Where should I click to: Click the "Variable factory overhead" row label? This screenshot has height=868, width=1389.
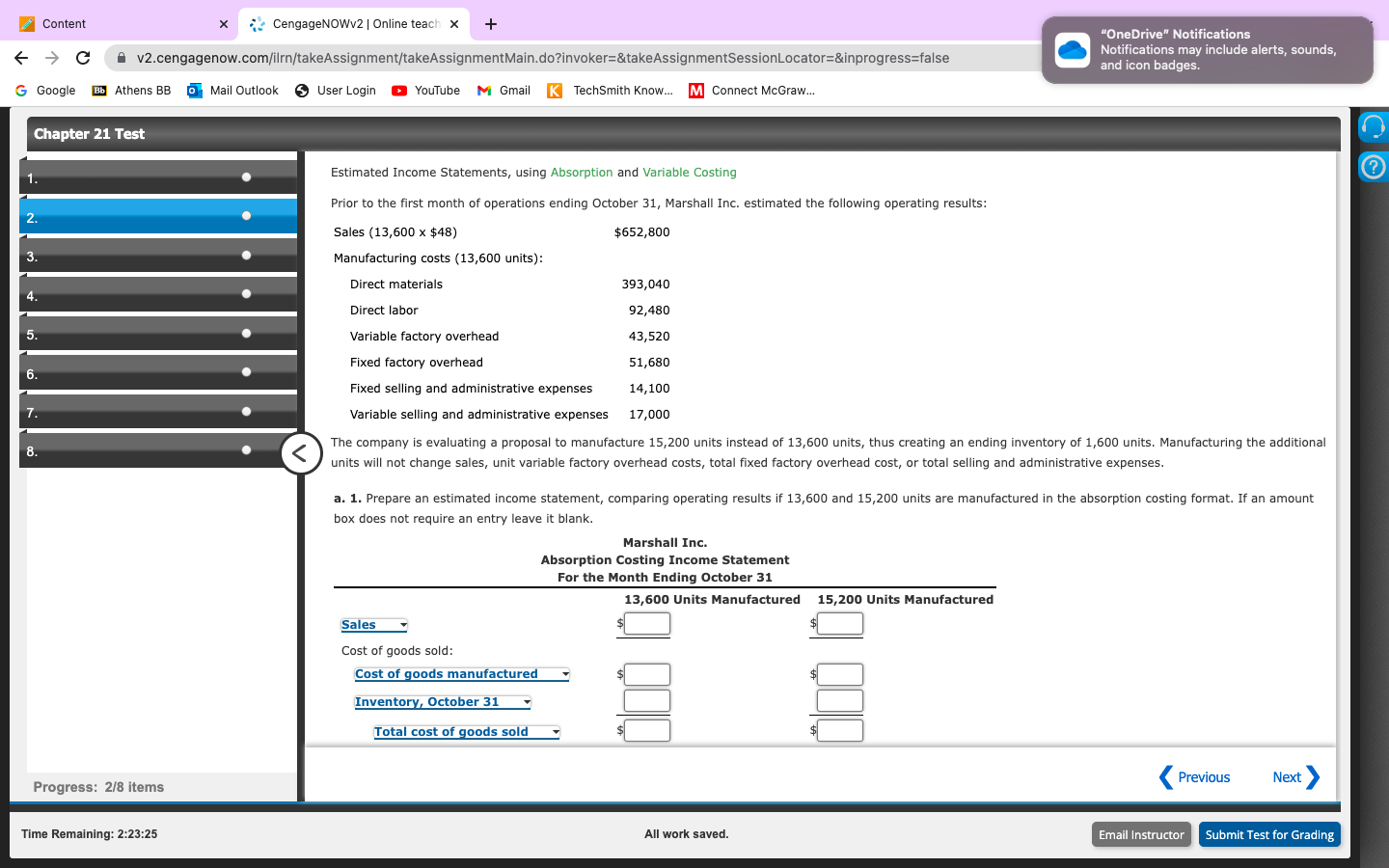[424, 337]
